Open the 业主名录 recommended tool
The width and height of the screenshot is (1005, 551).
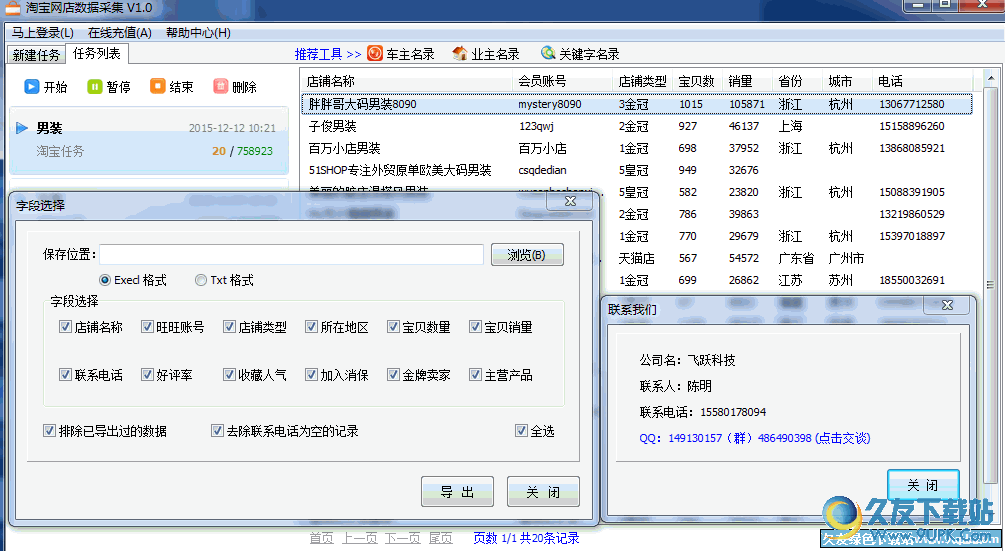[486, 54]
